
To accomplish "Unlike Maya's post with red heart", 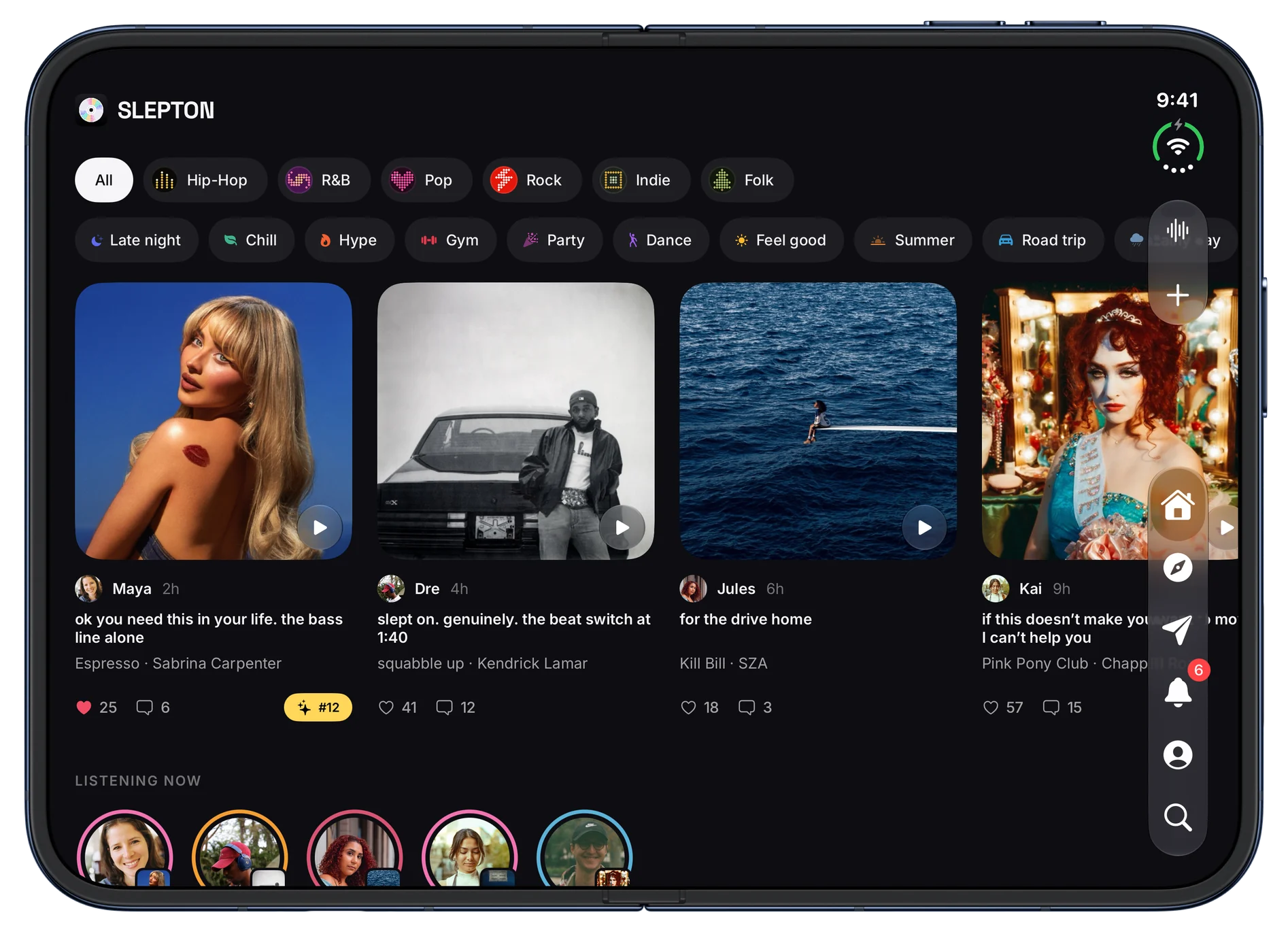I will [84, 707].
